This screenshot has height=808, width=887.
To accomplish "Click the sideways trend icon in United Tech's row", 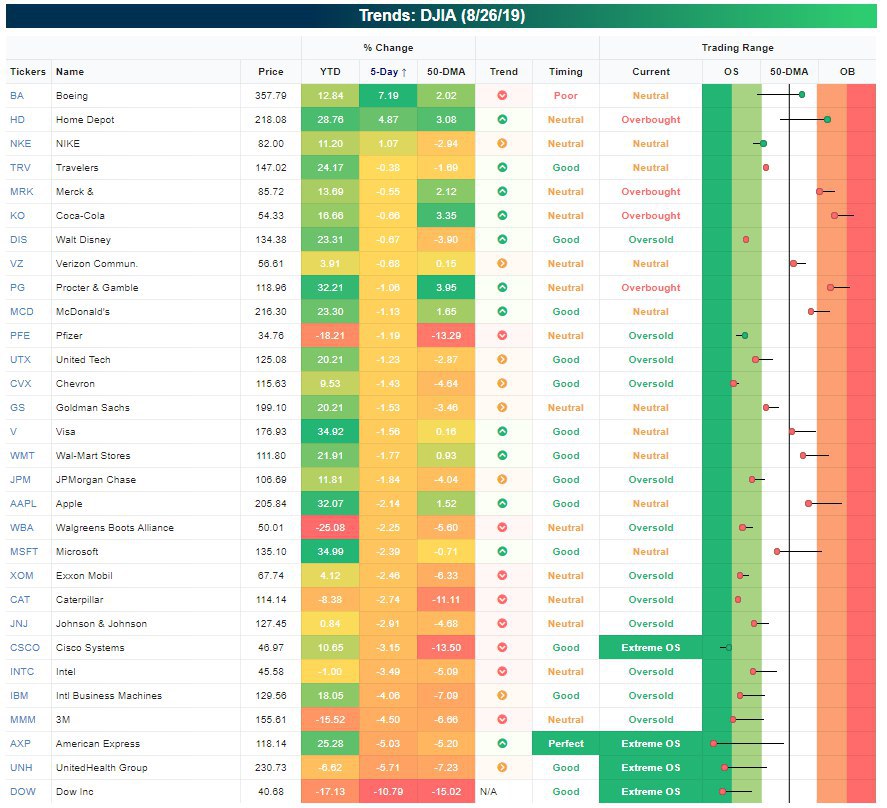I will tap(502, 359).
